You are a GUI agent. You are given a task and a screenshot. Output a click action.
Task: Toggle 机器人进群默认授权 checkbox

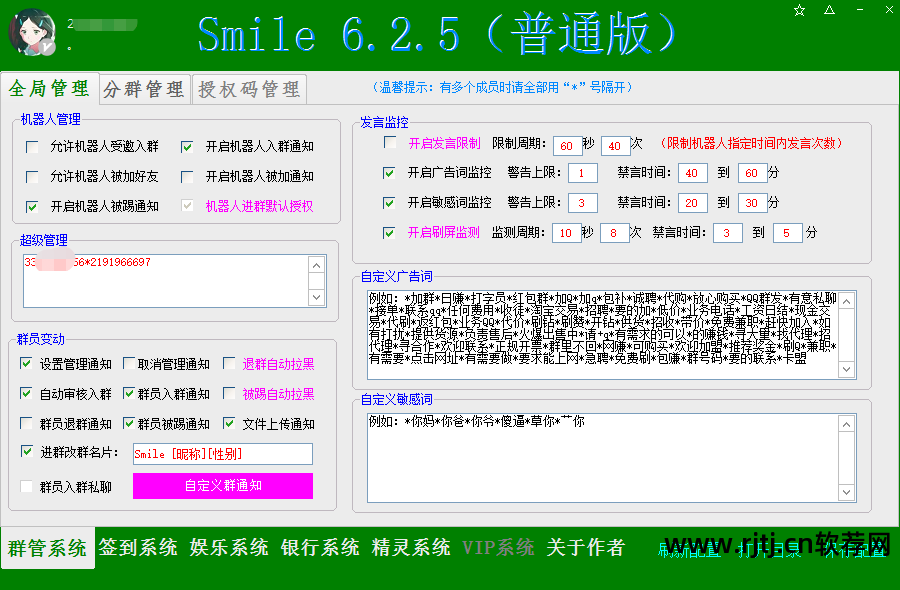tap(187, 205)
